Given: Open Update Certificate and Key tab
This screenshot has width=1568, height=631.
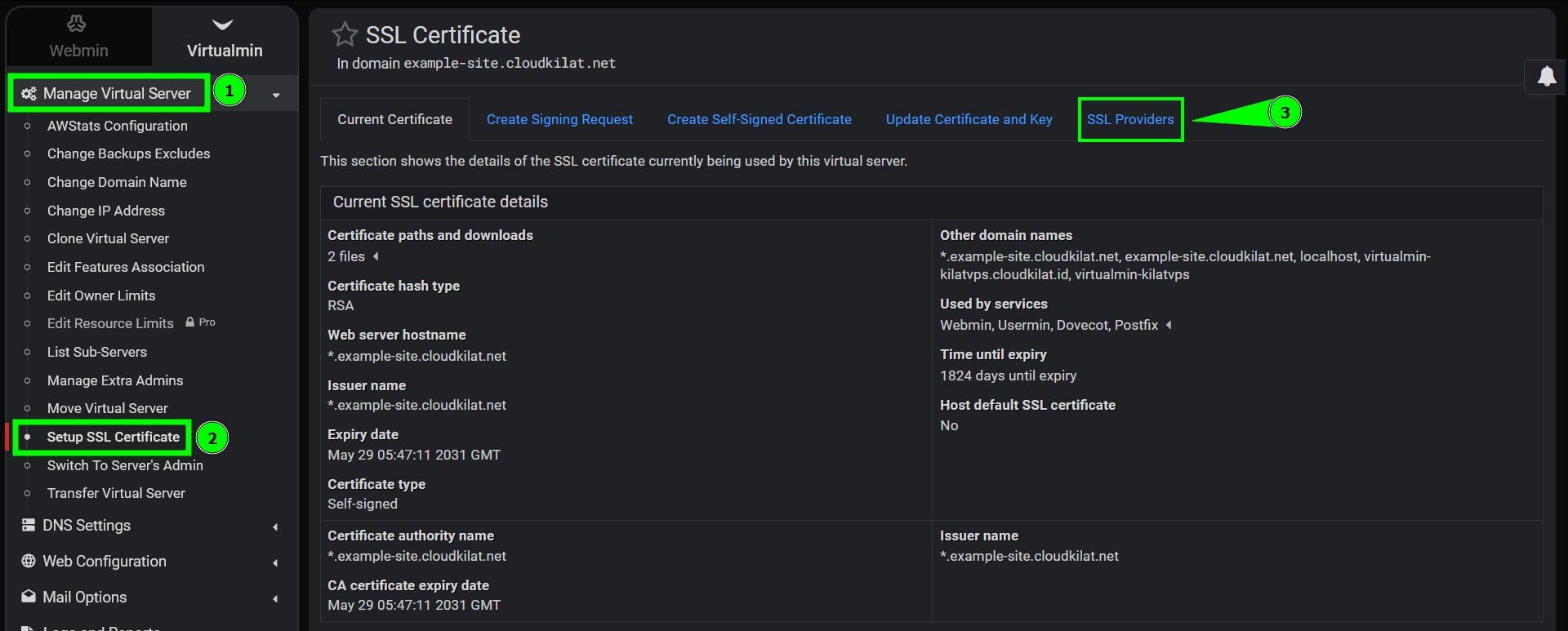Looking at the screenshot, I should coord(969,119).
